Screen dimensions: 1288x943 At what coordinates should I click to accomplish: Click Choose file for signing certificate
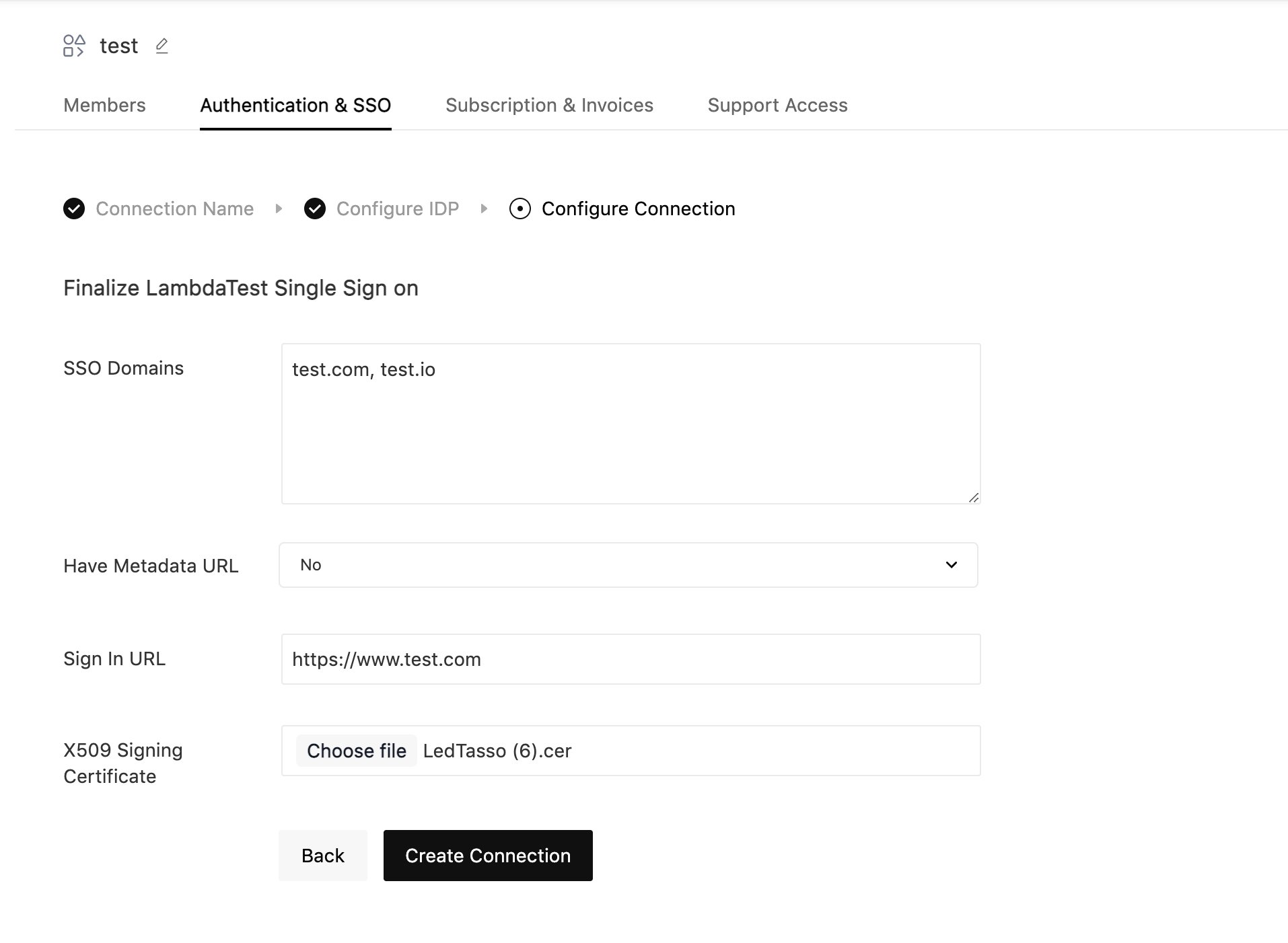click(356, 751)
